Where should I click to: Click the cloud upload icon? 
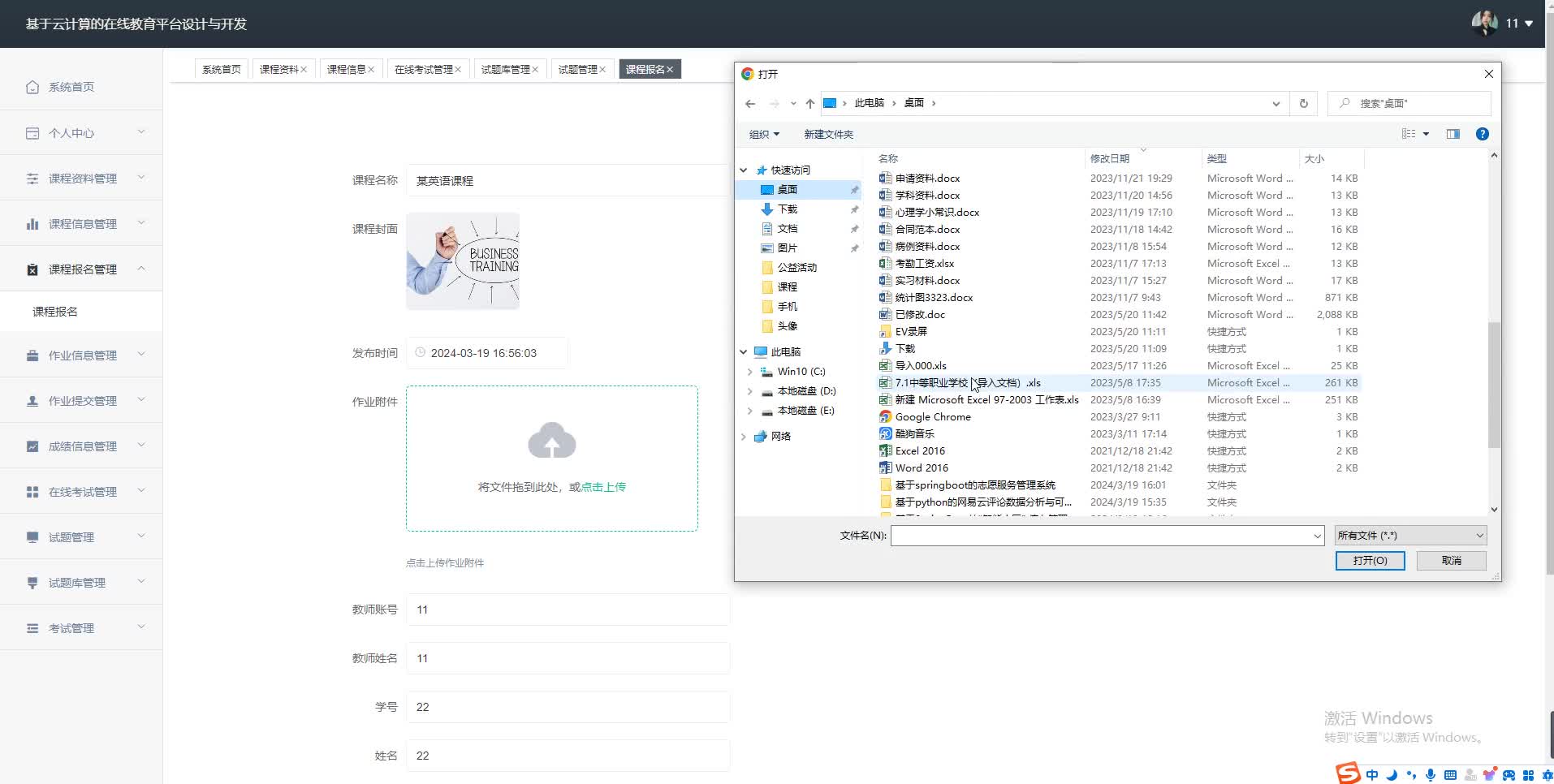click(x=552, y=441)
